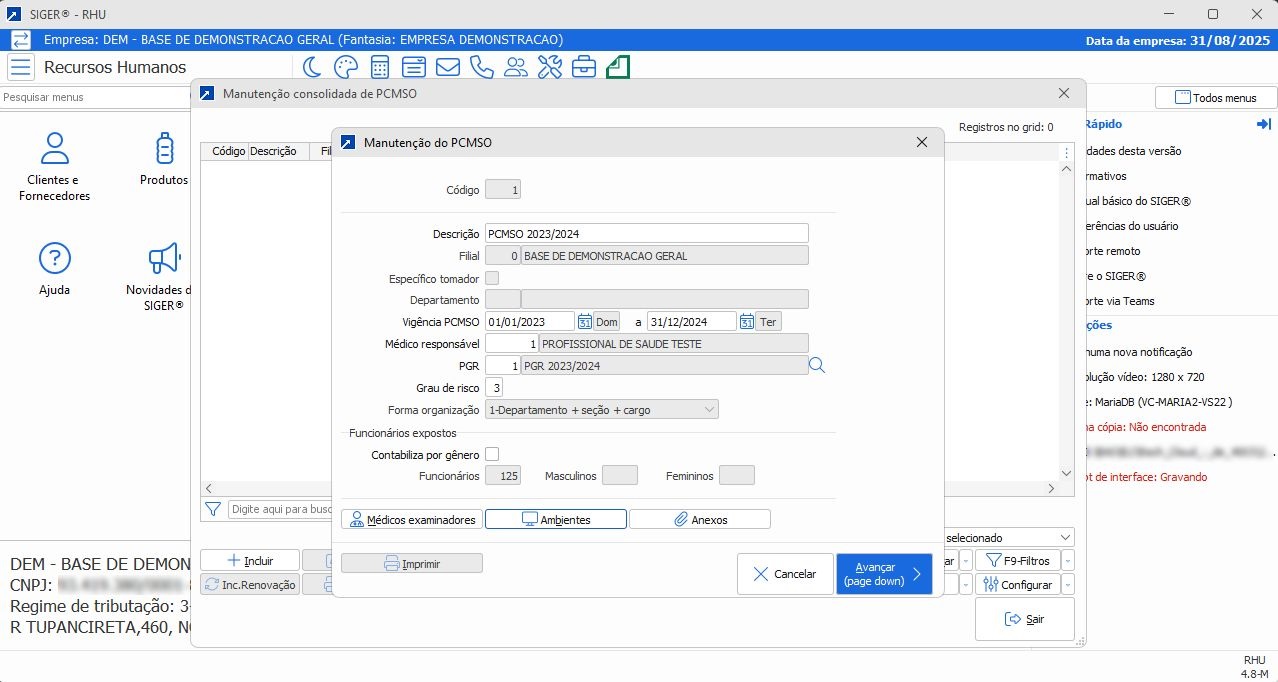Click the PGR magnifier search icon

(817, 365)
